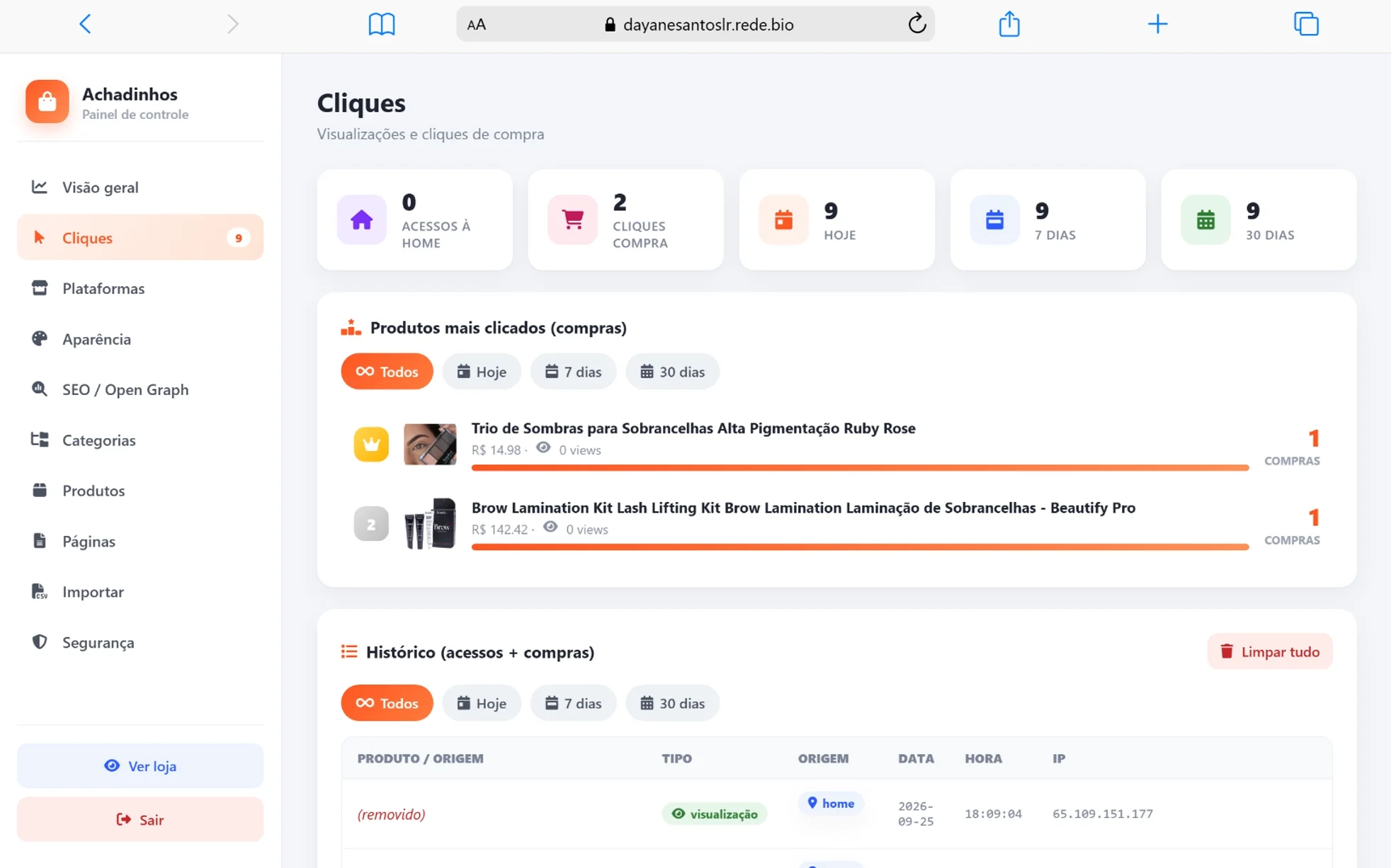Select Todos filter under Histórico
The width and height of the screenshot is (1391, 868).
click(x=387, y=703)
